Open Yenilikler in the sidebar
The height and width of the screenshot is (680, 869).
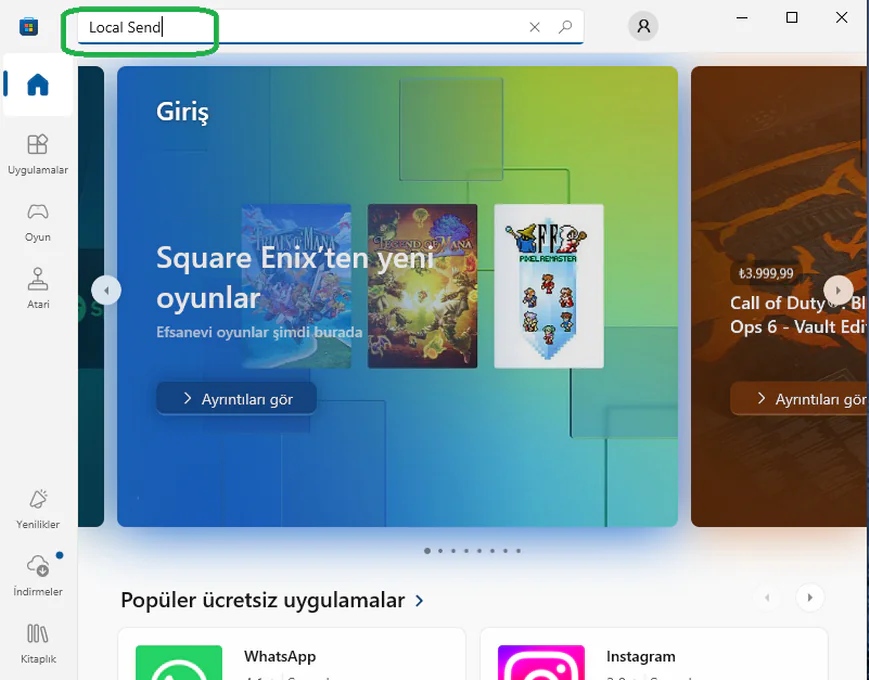(38, 509)
